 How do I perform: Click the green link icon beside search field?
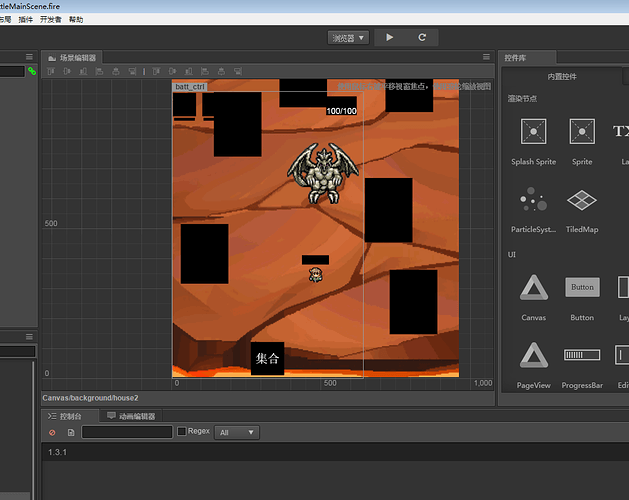(32, 71)
